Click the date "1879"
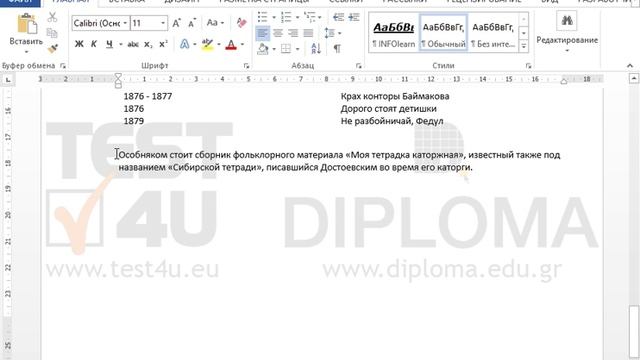This screenshot has height=360, width=640. coord(134,121)
